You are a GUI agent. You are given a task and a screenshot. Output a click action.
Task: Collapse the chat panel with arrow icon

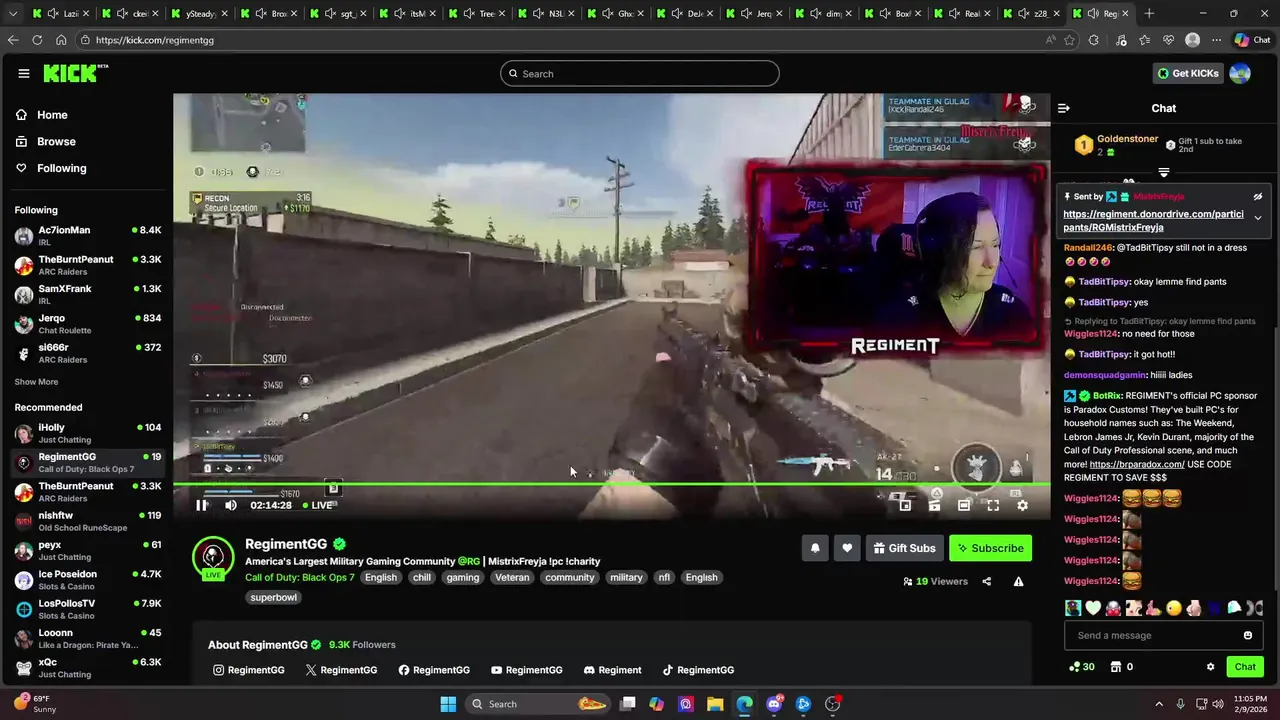point(1064,108)
